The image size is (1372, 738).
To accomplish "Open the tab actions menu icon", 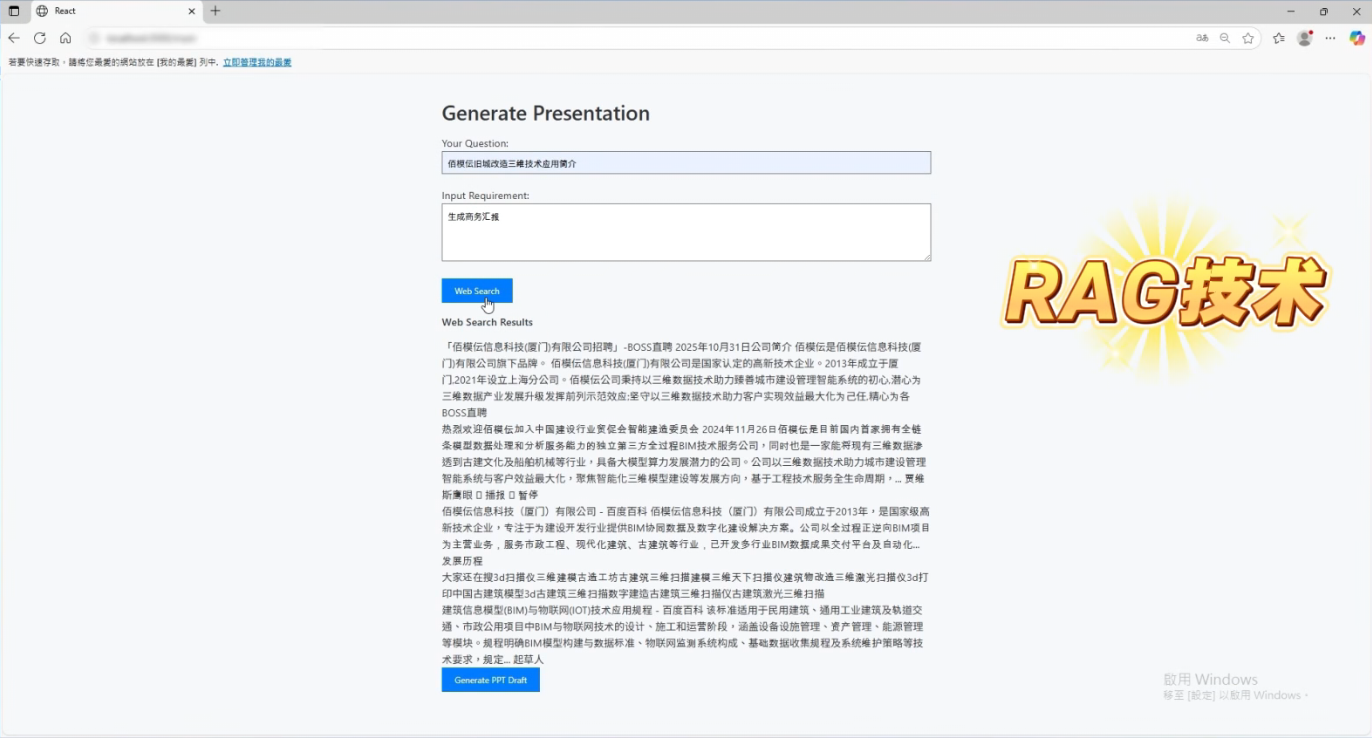I will (x=14, y=11).
